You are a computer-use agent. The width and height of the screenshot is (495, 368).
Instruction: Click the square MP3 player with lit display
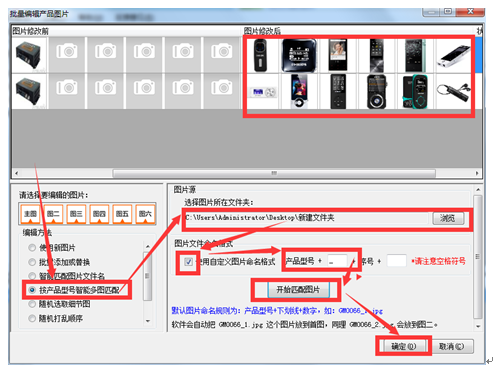coord(299,55)
